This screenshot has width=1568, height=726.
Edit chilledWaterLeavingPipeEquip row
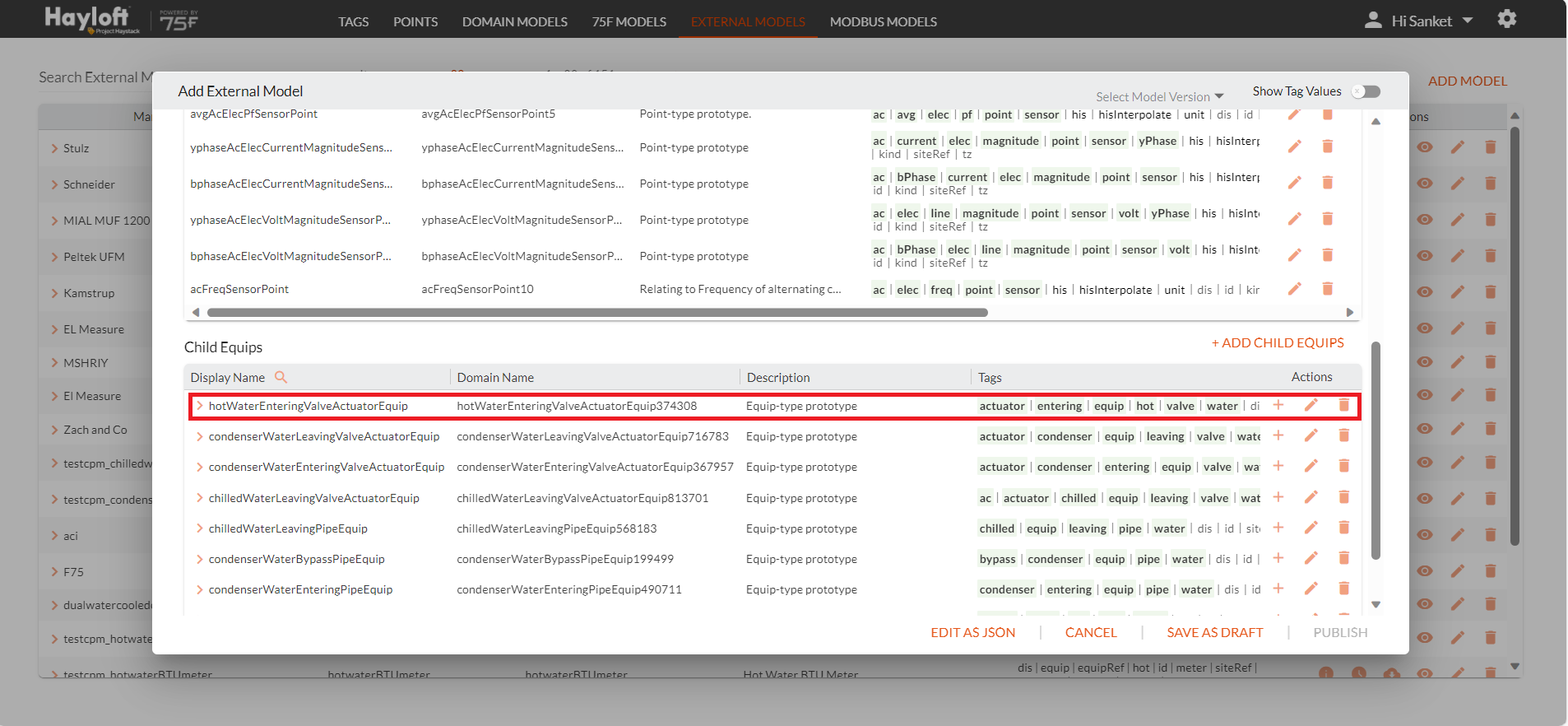coord(1311,528)
